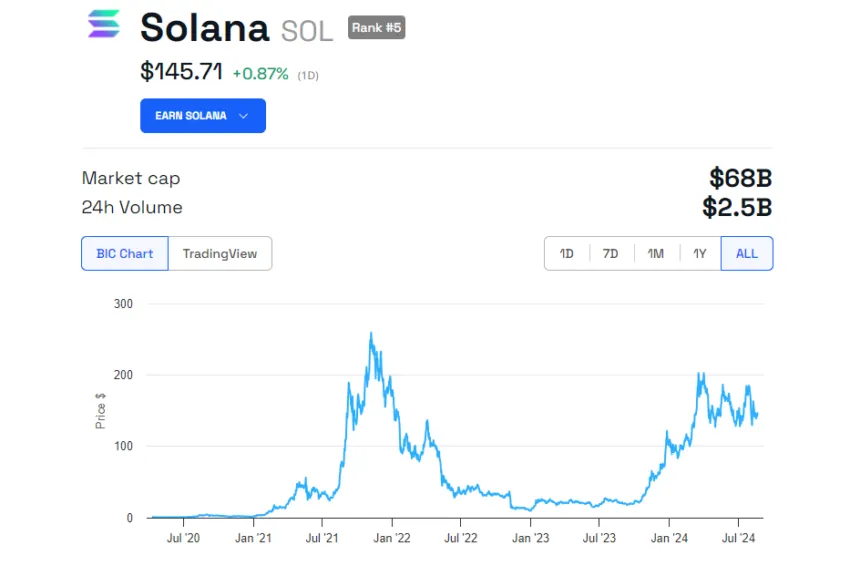Click the Earn Solana button
The height and width of the screenshot is (566, 850).
(203, 115)
